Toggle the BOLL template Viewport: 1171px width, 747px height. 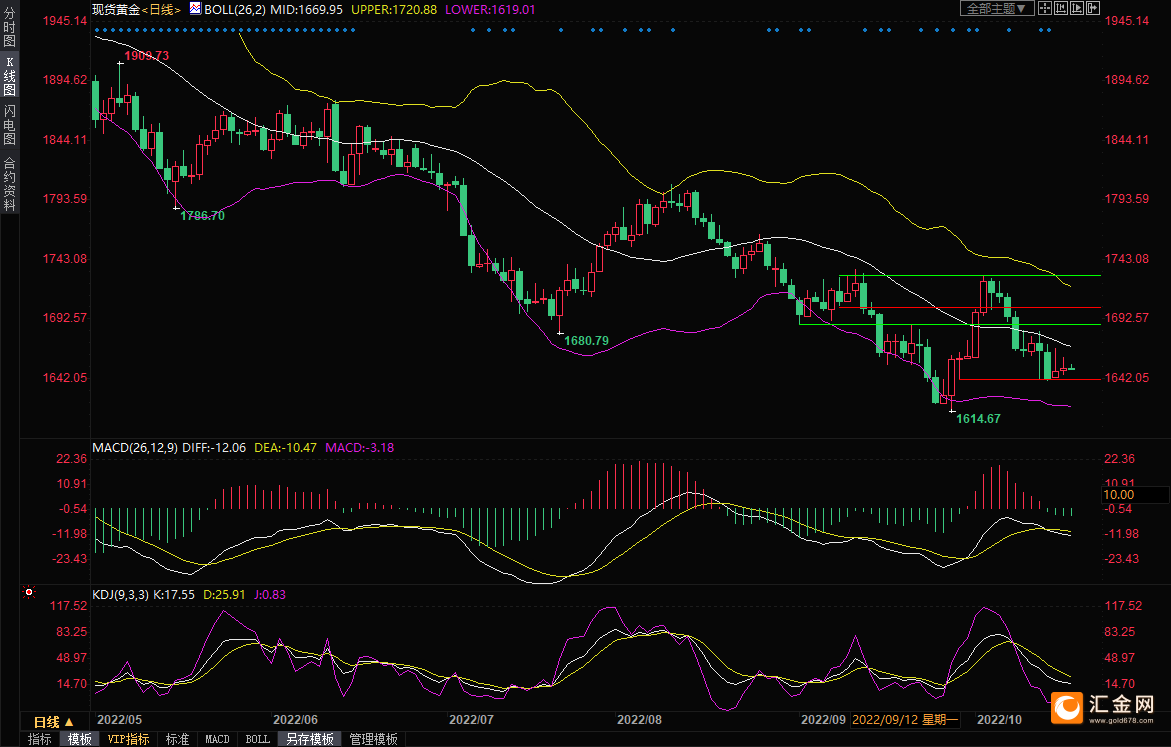coord(257,739)
